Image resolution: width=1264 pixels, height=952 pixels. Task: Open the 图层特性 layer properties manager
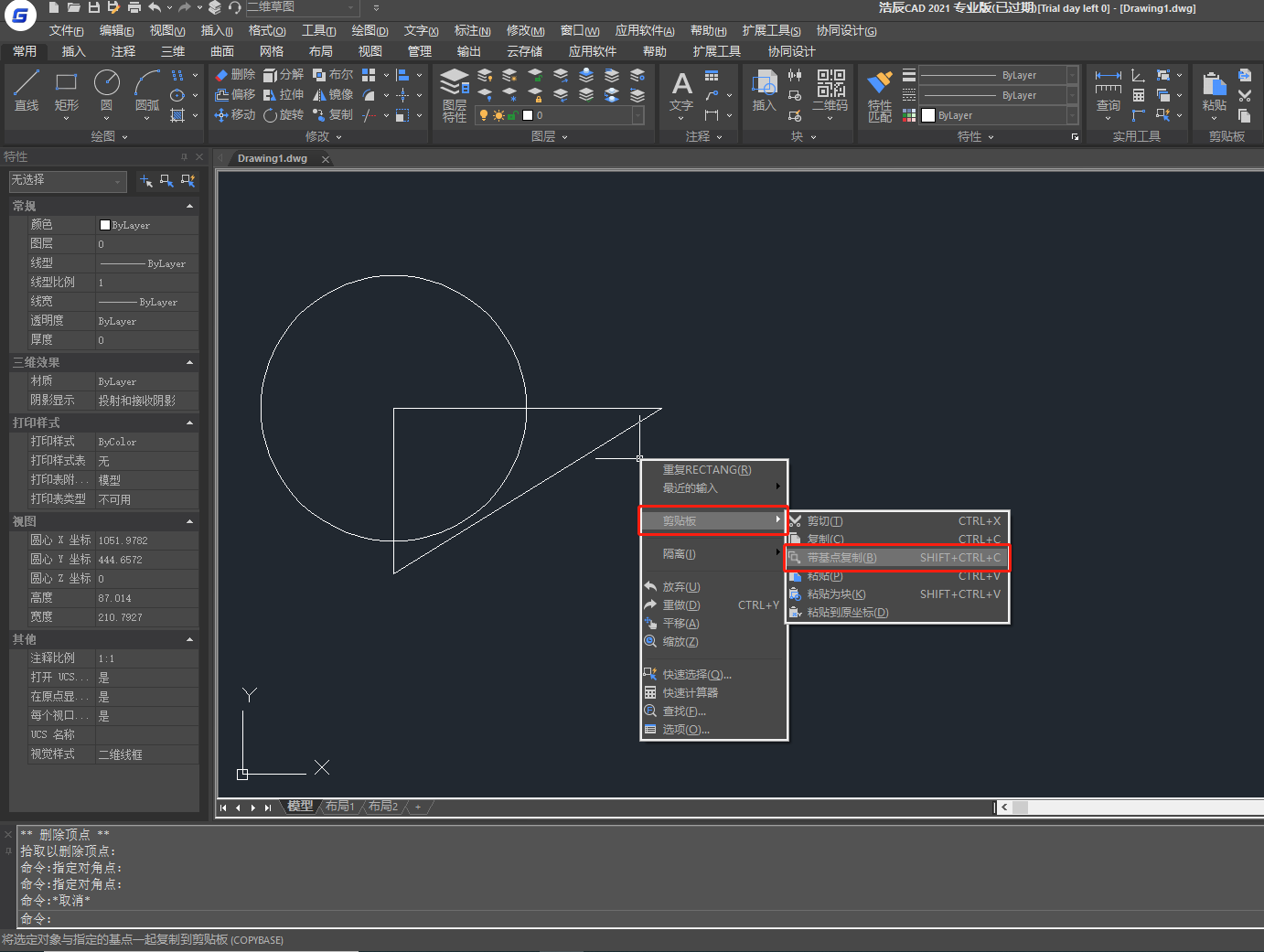(455, 93)
